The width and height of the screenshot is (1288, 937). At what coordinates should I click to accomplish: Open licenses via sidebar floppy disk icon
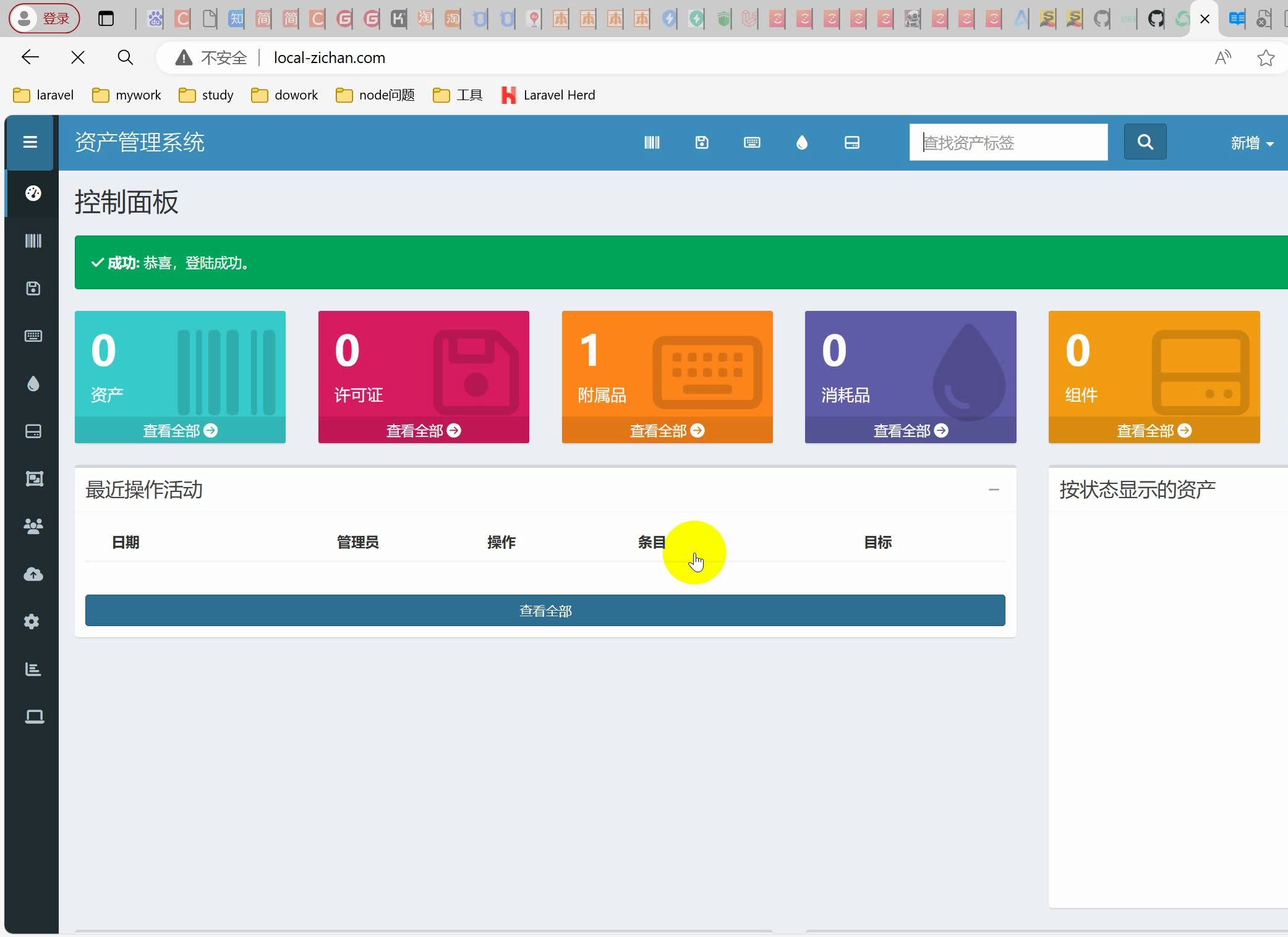click(33, 289)
